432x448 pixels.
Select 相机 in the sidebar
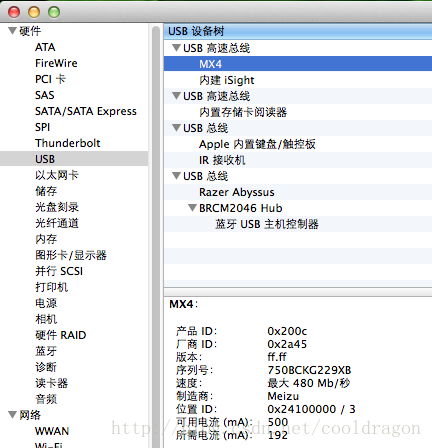(x=46, y=319)
